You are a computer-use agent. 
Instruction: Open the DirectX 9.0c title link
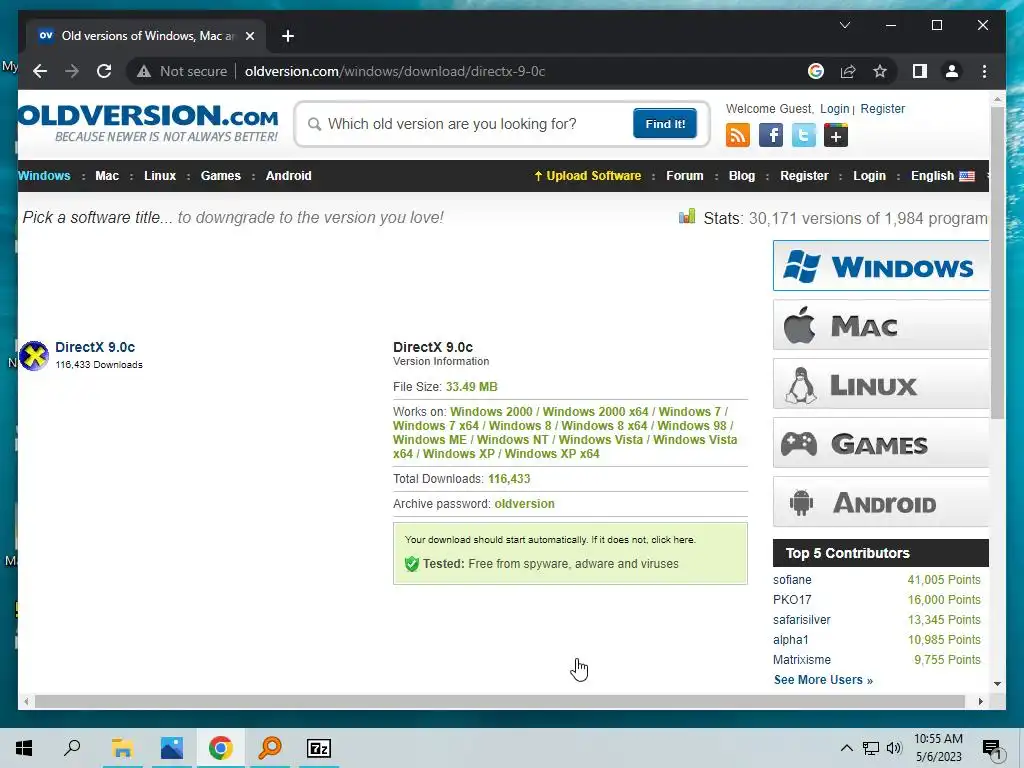95,347
